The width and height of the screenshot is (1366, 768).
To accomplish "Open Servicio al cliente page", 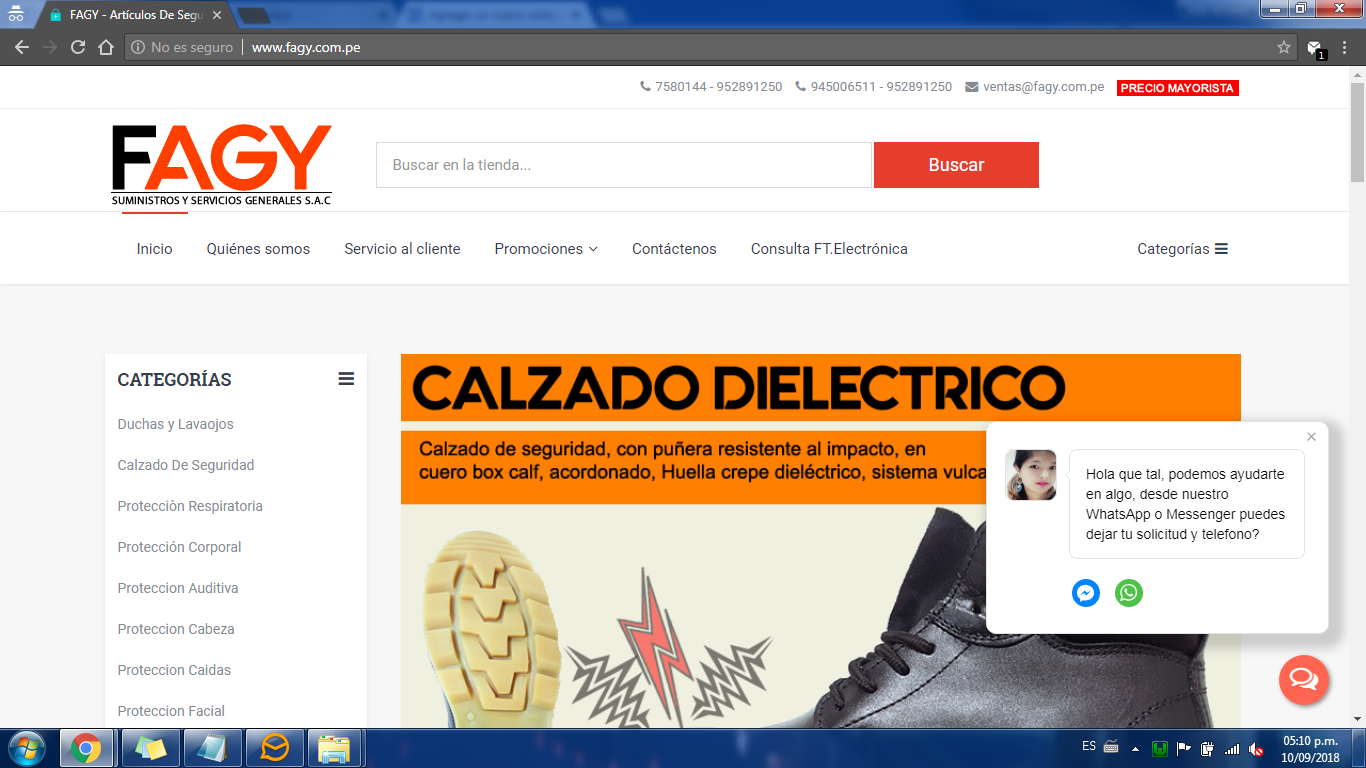I will click(402, 249).
